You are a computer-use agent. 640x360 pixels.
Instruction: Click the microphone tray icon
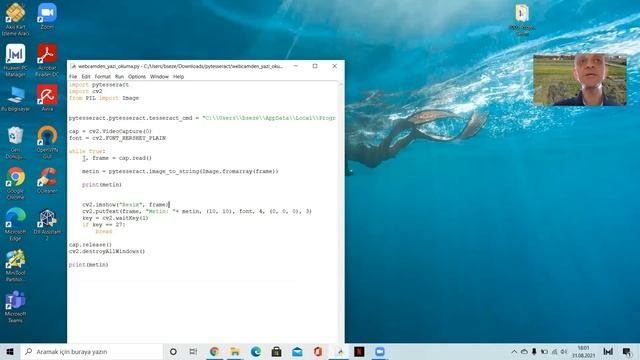coord(534,351)
